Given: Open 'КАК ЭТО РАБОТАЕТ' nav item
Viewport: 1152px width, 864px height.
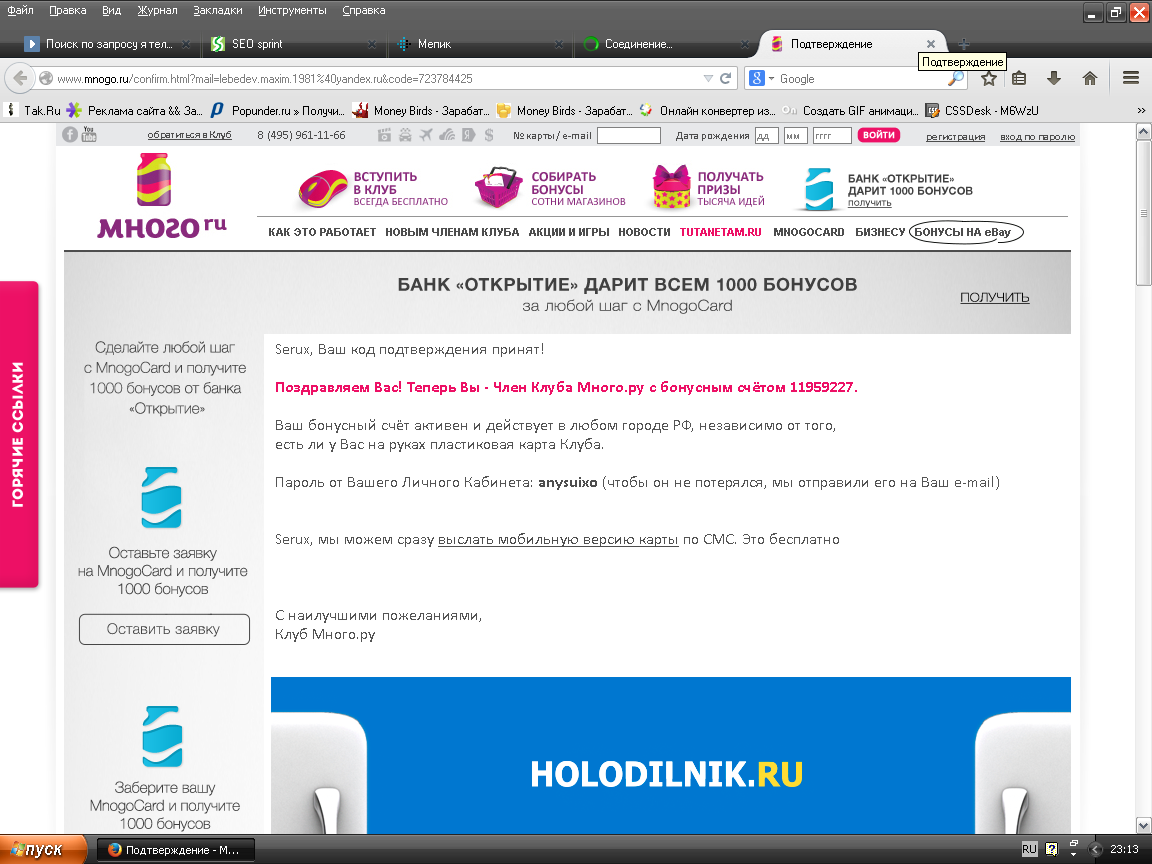Looking at the screenshot, I should click(322, 232).
